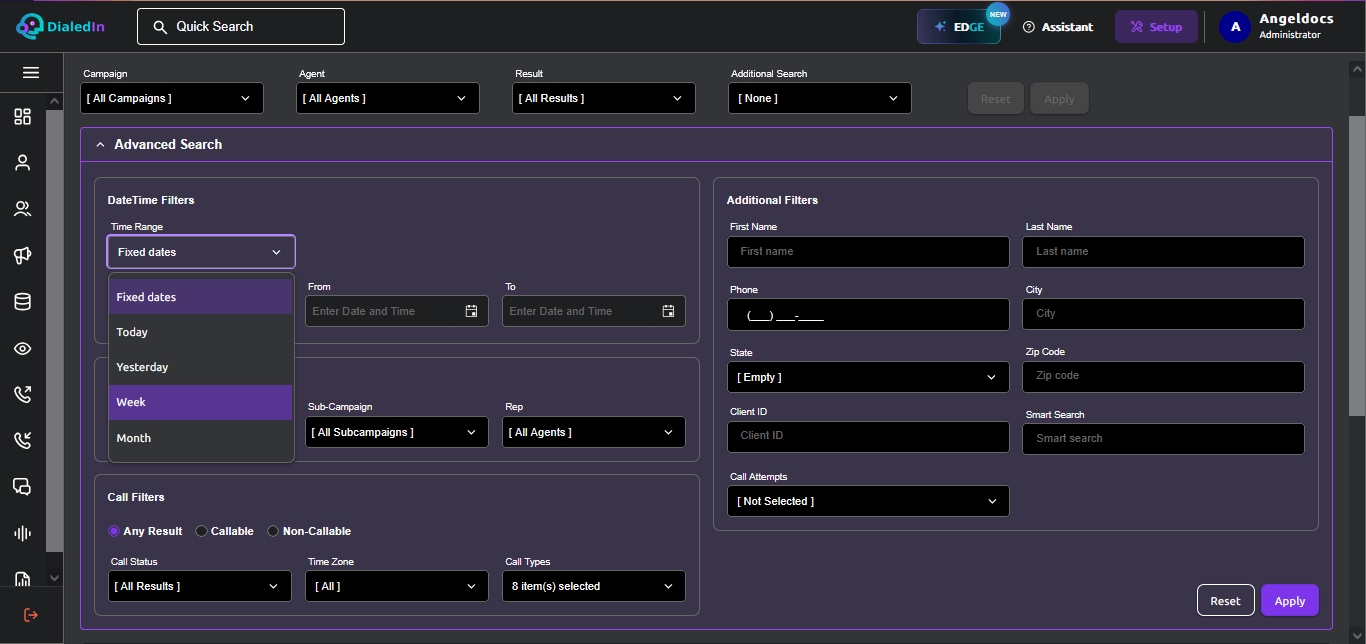Open the outbound call phone icon

(x=22, y=394)
